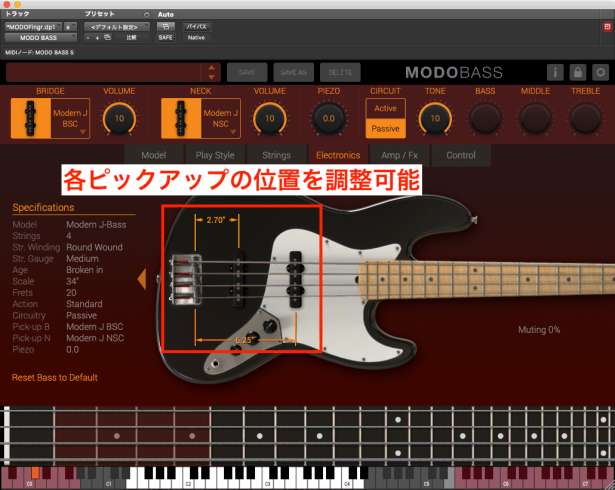
Task: Click the Modern J-Bass model value in Specifications
Action: coord(96,225)
